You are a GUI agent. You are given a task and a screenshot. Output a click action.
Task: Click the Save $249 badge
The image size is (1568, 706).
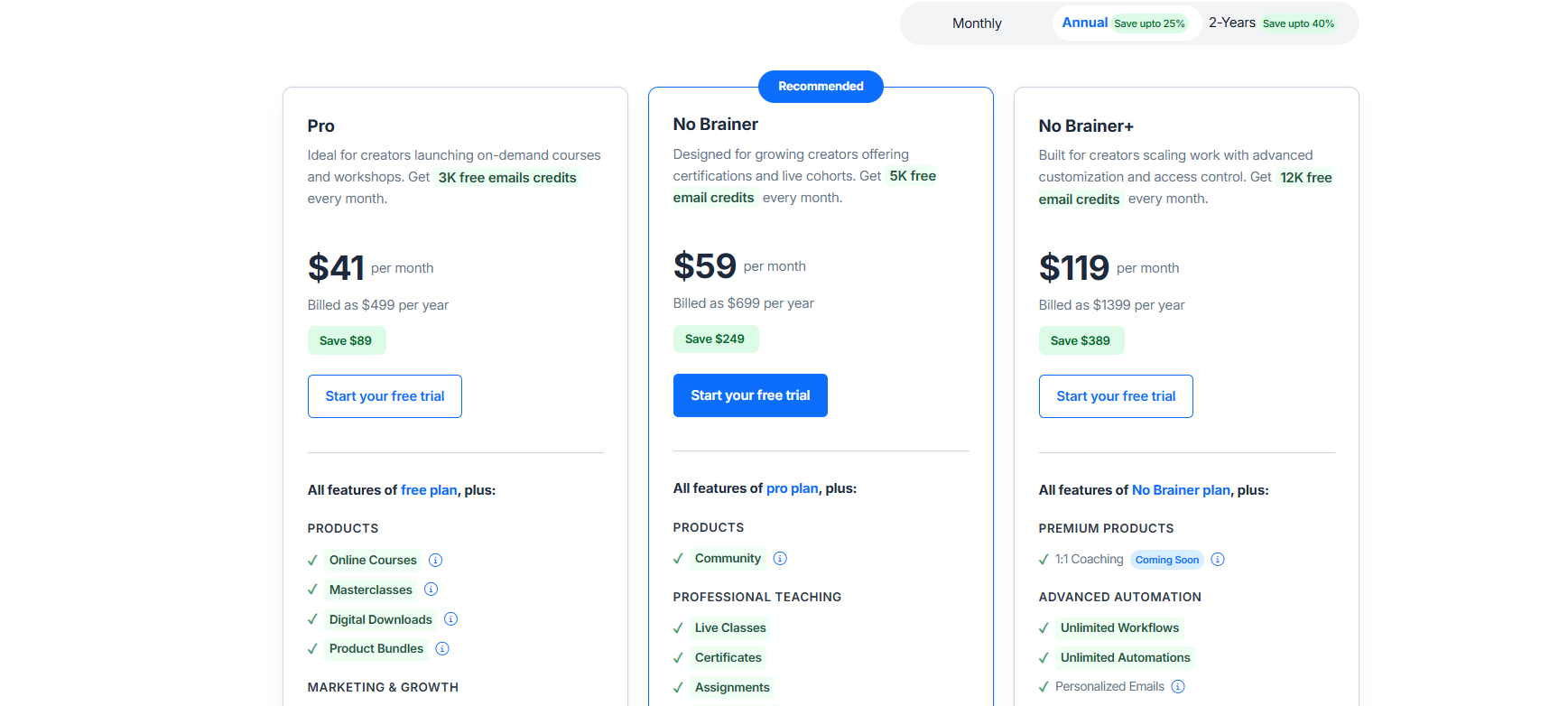[716, 339]
